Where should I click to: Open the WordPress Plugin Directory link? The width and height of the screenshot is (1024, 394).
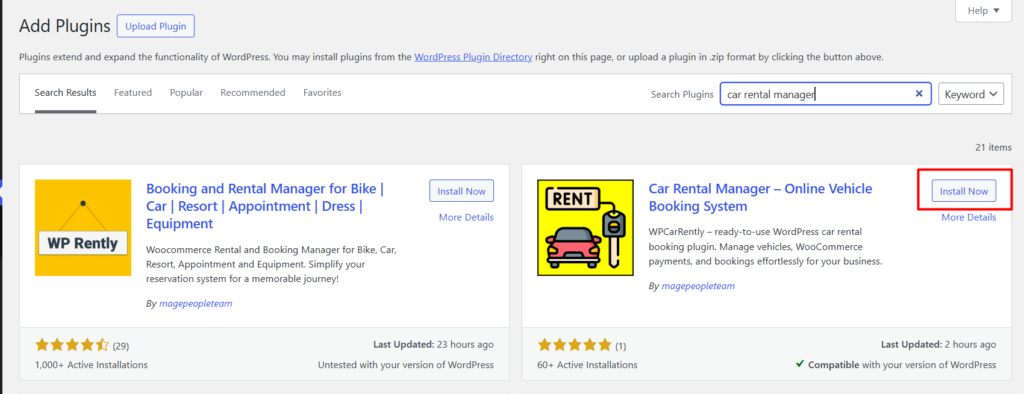pyautogui.click(x=473, y=57)
